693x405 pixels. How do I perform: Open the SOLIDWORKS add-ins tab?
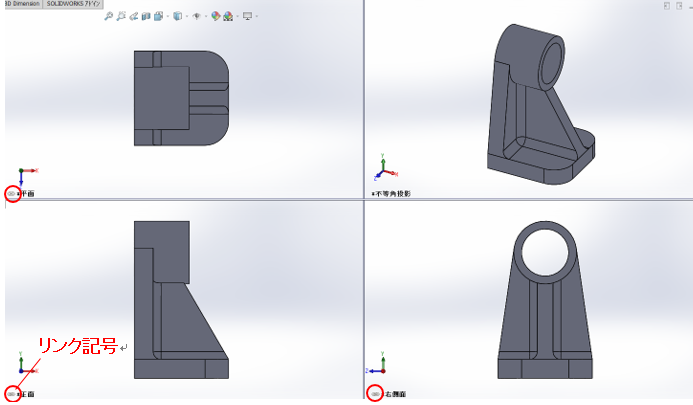click(73, 4)
